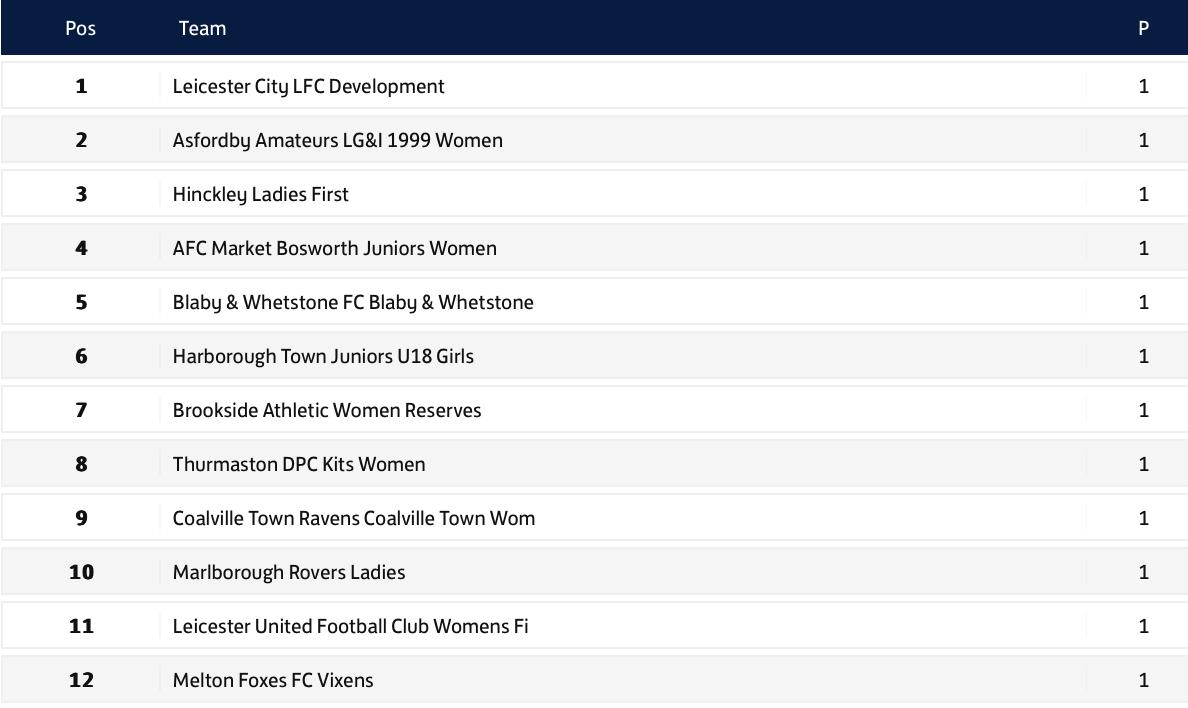Open the Hinckley Ladies First team page
This screenshot has height=708, width=1188.
coord(261,195)
